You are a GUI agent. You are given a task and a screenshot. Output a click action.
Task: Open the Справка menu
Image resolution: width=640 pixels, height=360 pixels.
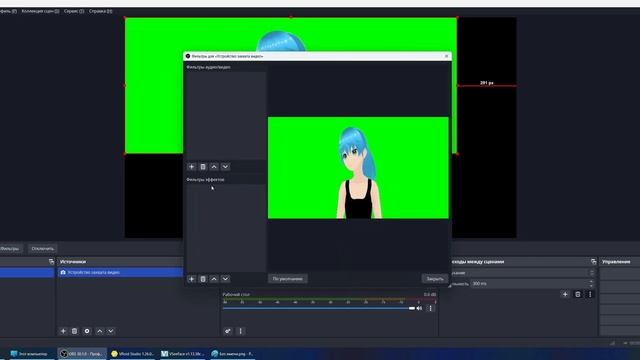(100, 11)
